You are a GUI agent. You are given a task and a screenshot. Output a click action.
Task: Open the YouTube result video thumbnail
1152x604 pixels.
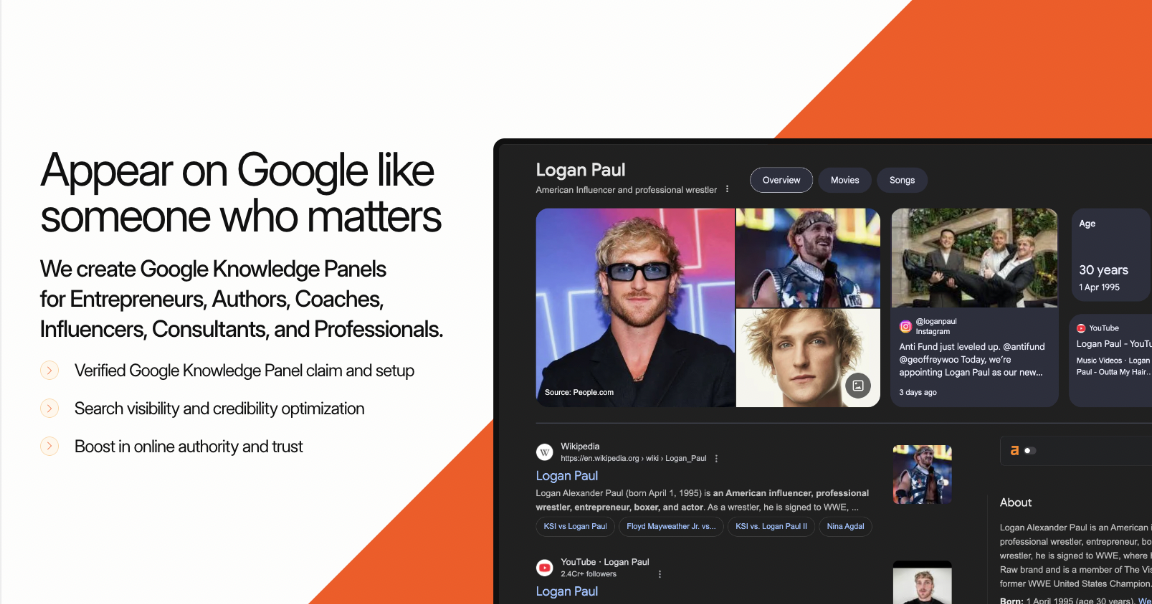(x=922, y=583)
